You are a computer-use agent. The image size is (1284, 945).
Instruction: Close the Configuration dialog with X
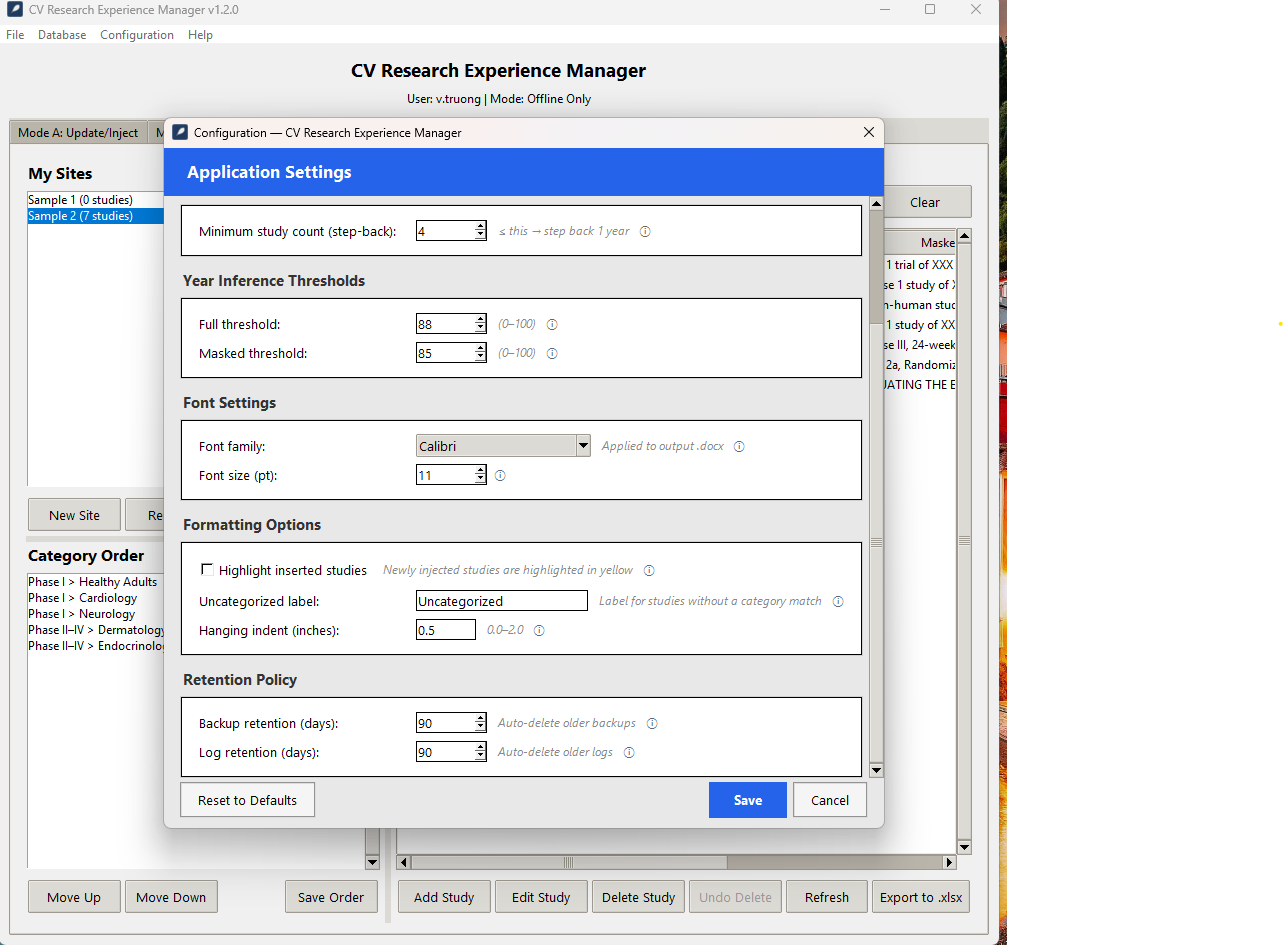point(868,132)
